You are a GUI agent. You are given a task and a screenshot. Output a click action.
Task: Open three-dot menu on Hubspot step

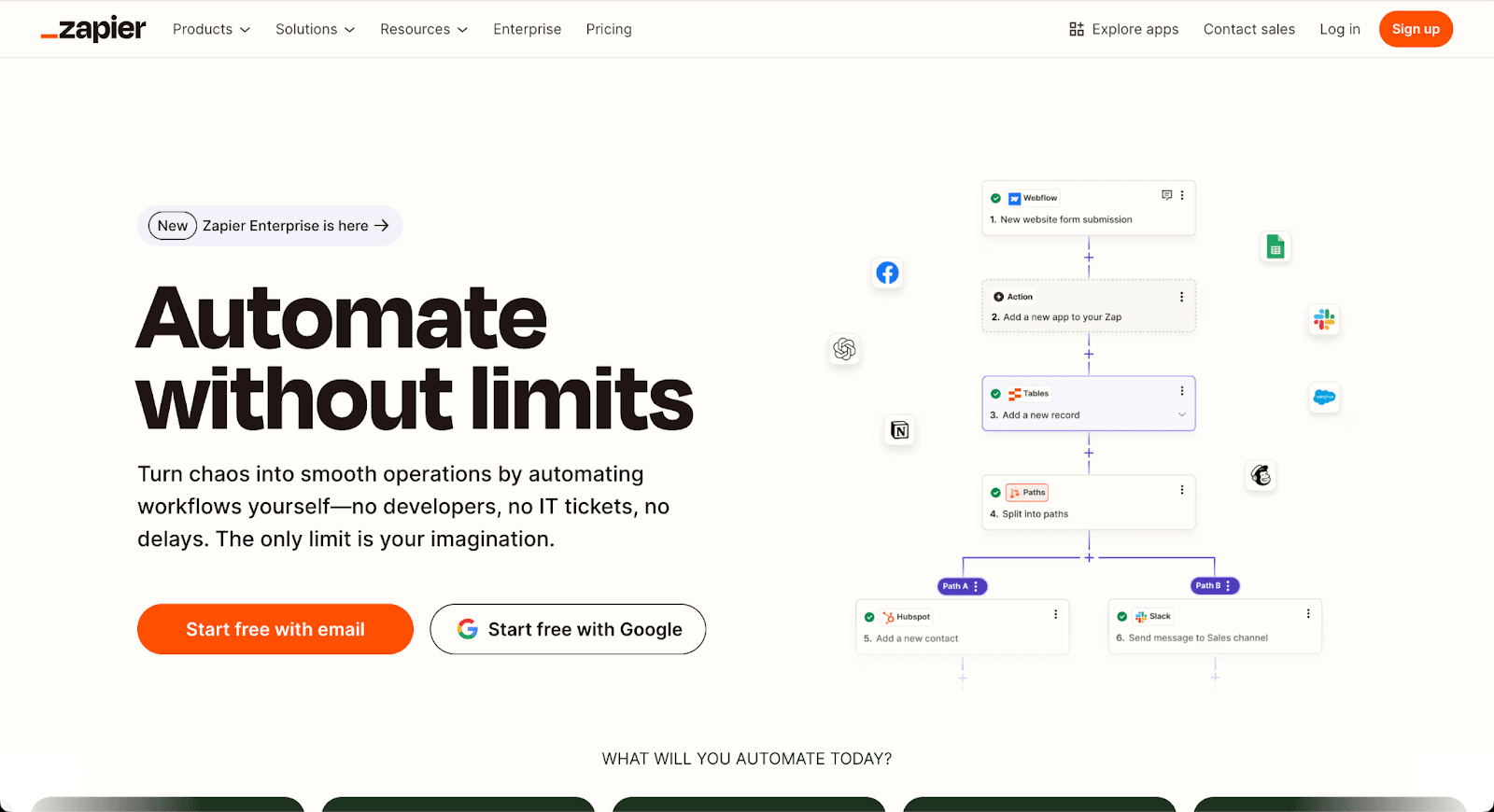[1055, 614]
